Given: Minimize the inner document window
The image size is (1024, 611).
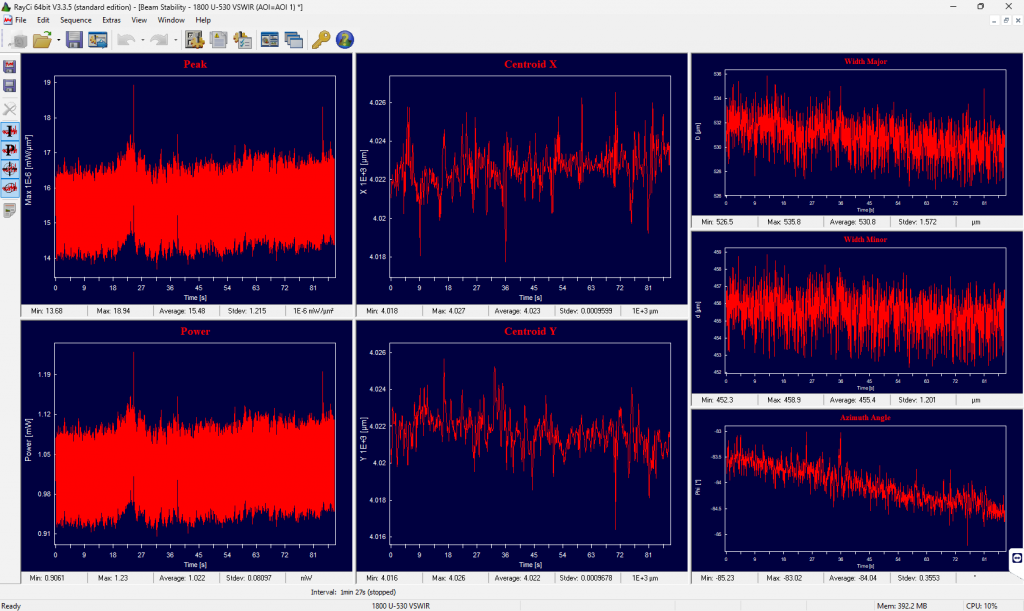Looking at the screenshot, I should pos(994,21).
